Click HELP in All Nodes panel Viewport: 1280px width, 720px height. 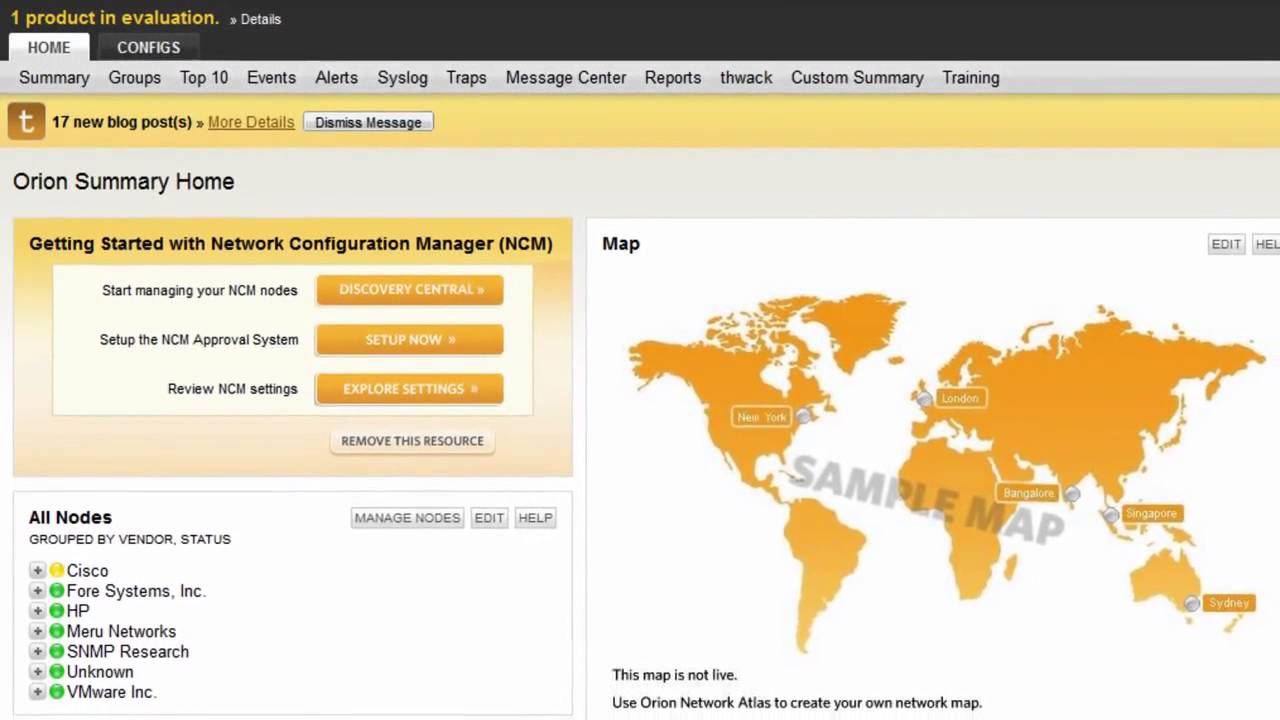(x=535, y=518)
